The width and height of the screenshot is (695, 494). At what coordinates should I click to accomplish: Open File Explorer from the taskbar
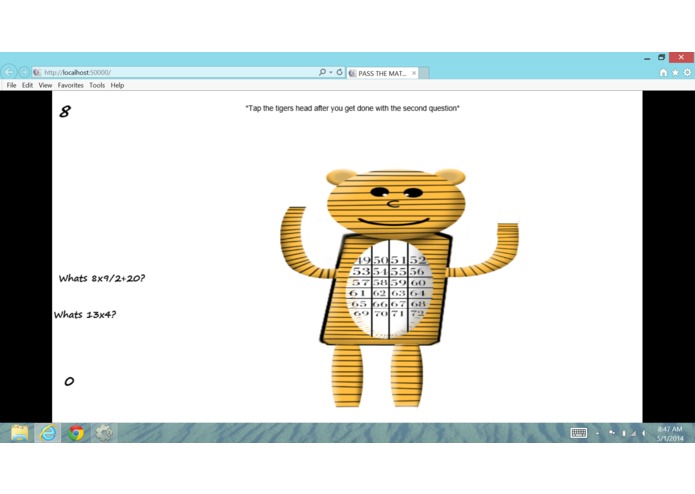pos(19,432)
